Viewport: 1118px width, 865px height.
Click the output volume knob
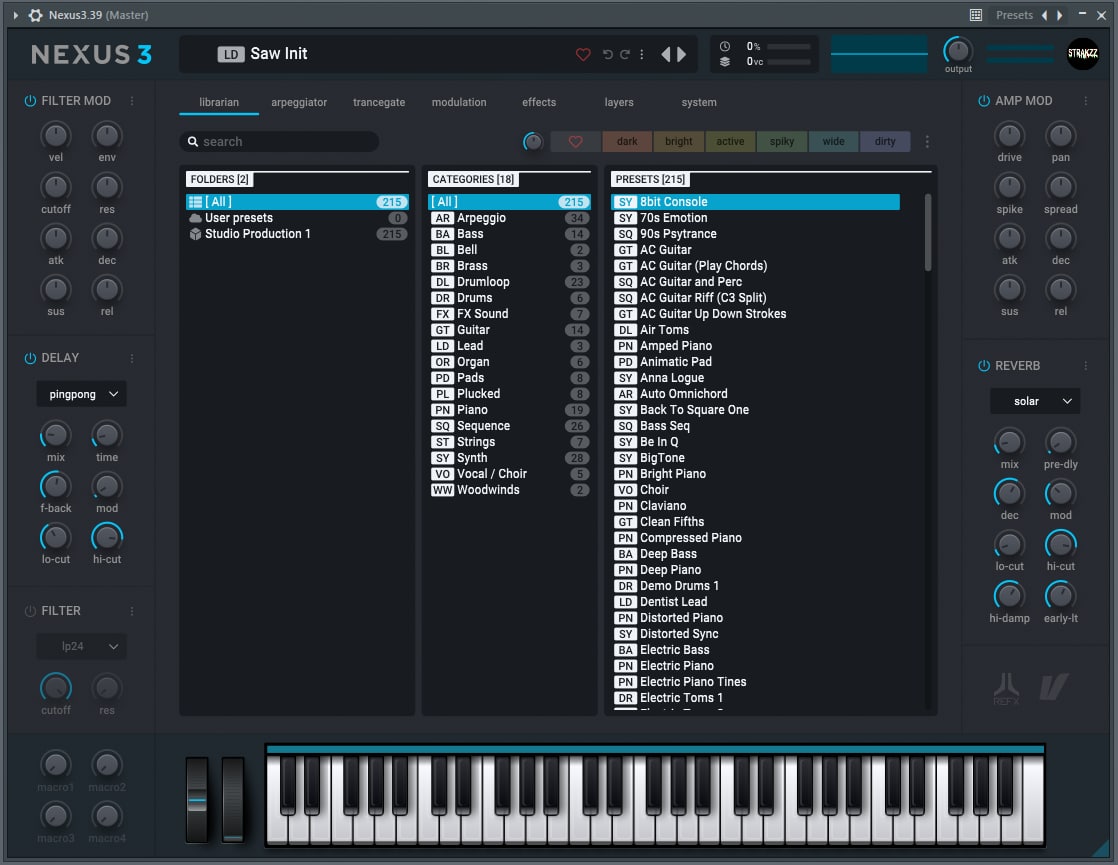[x=958, y=51]
